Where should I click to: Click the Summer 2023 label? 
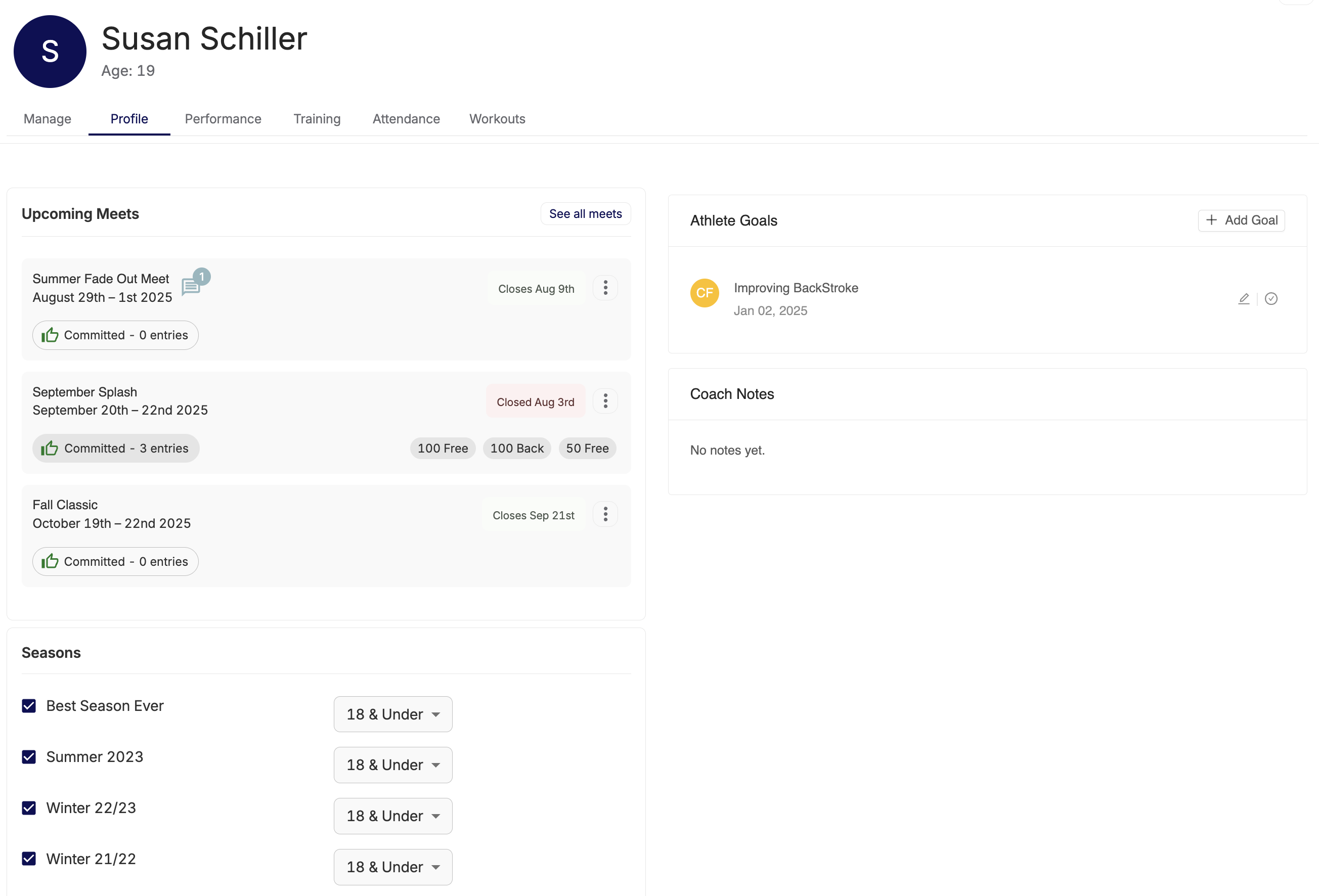tap(95, 757)
